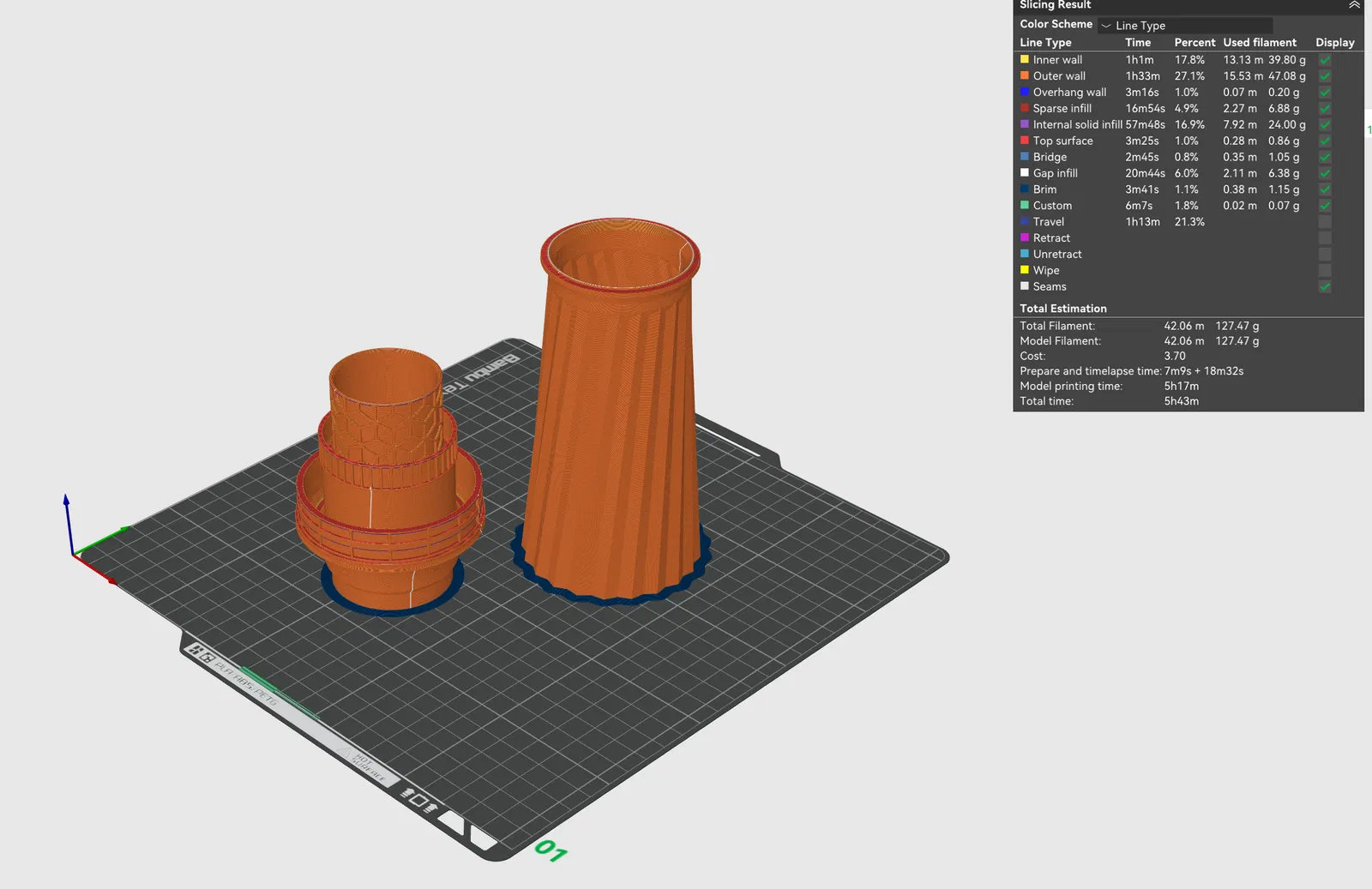This screenshot has width=1372, height=889.
Task: Uncheck the Custom display checkbox
Action: tap(1325, 206)
